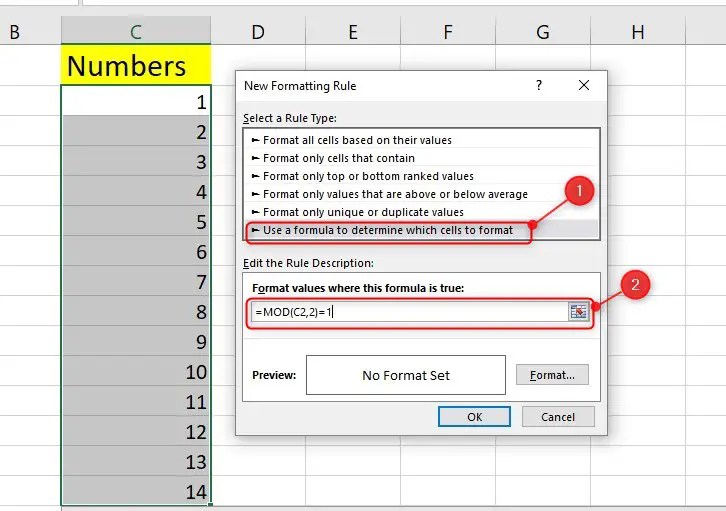Select column C header

tap(136, 31)
